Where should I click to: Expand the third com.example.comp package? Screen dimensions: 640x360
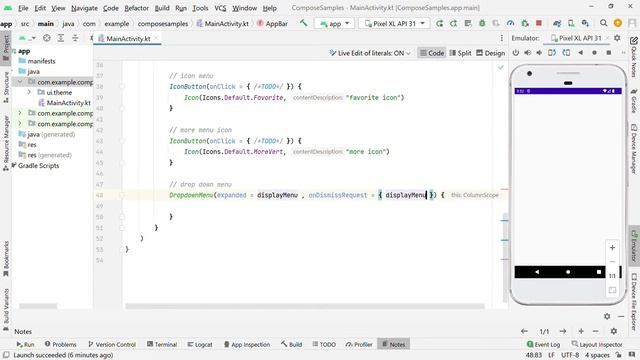[x=20, y=124]
